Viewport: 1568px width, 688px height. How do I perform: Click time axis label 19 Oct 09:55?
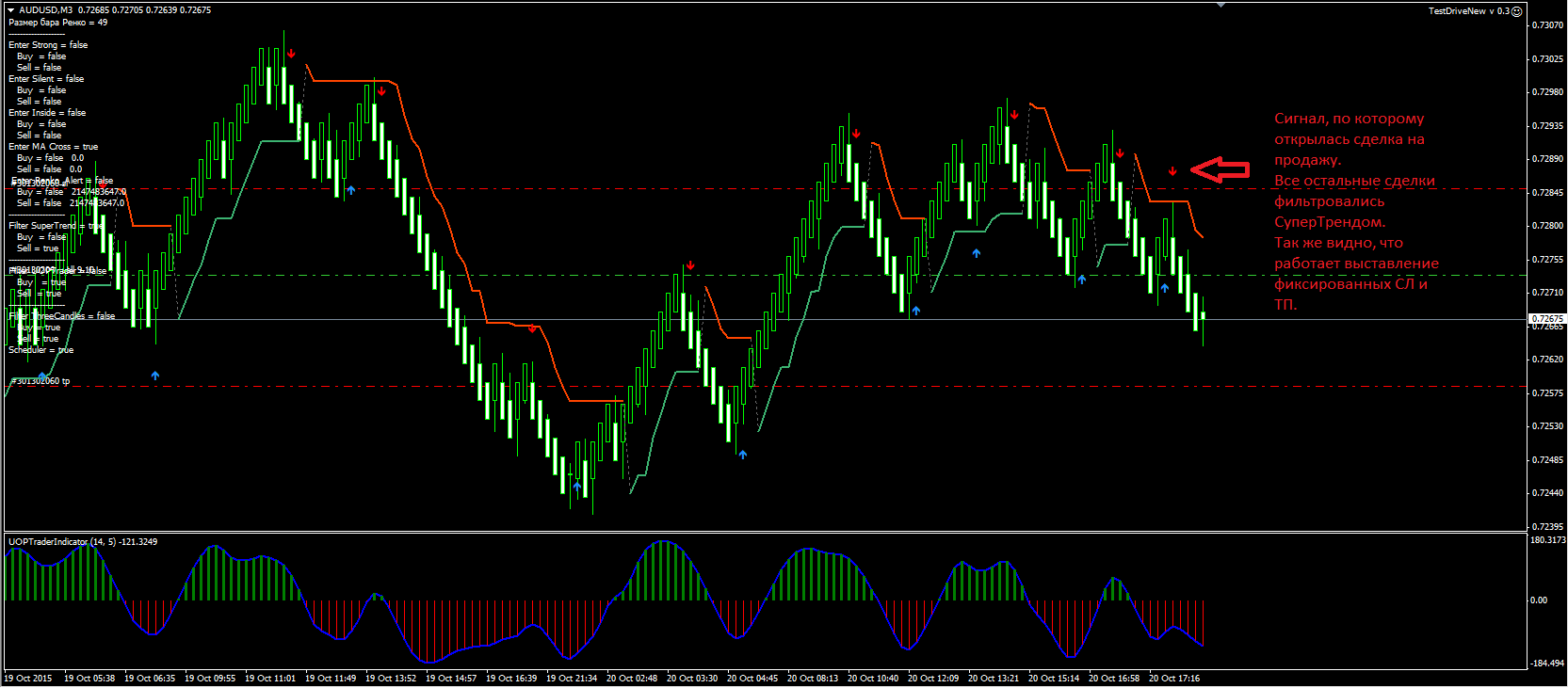point(210,679)
